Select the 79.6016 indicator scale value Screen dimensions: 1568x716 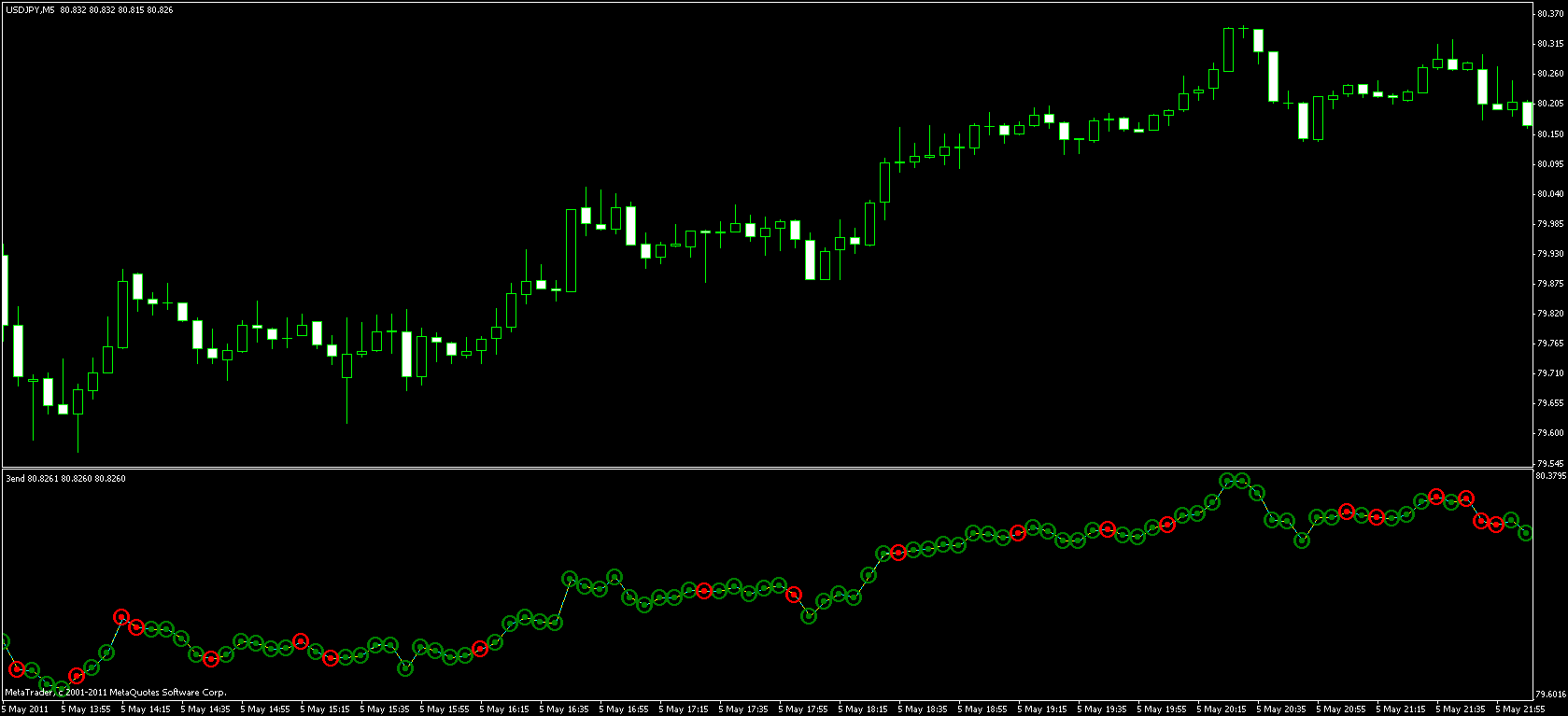pos(1550,695)
